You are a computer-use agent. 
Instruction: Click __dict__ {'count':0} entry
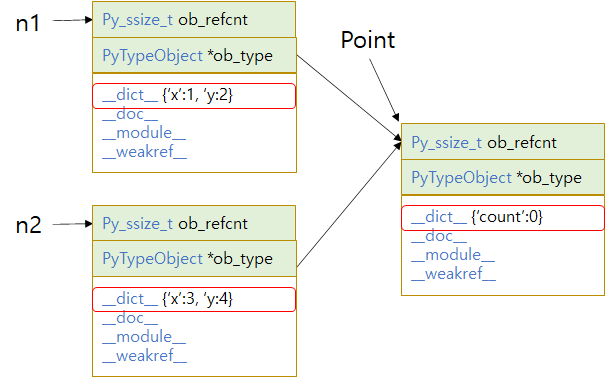coord(503,218)
